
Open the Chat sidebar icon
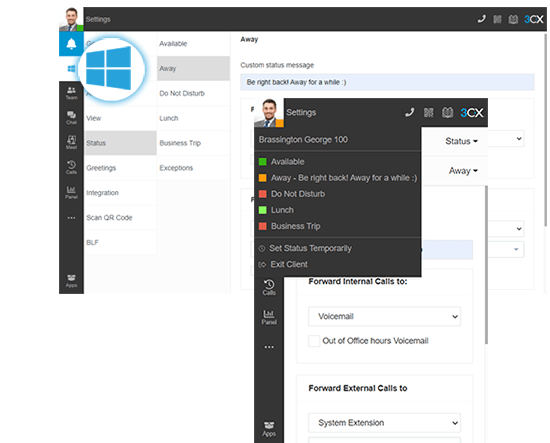click(x=71, y=118)
